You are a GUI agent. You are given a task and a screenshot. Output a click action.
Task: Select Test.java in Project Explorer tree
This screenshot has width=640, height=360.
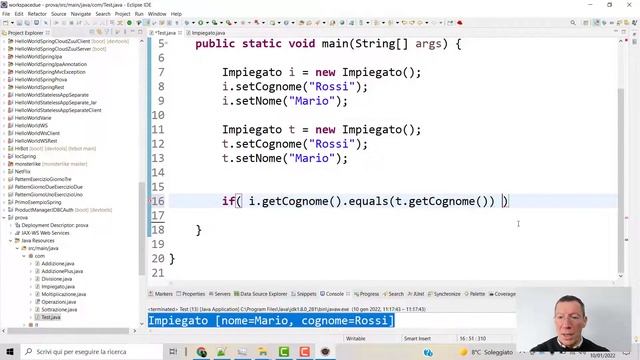pos(51,317)
